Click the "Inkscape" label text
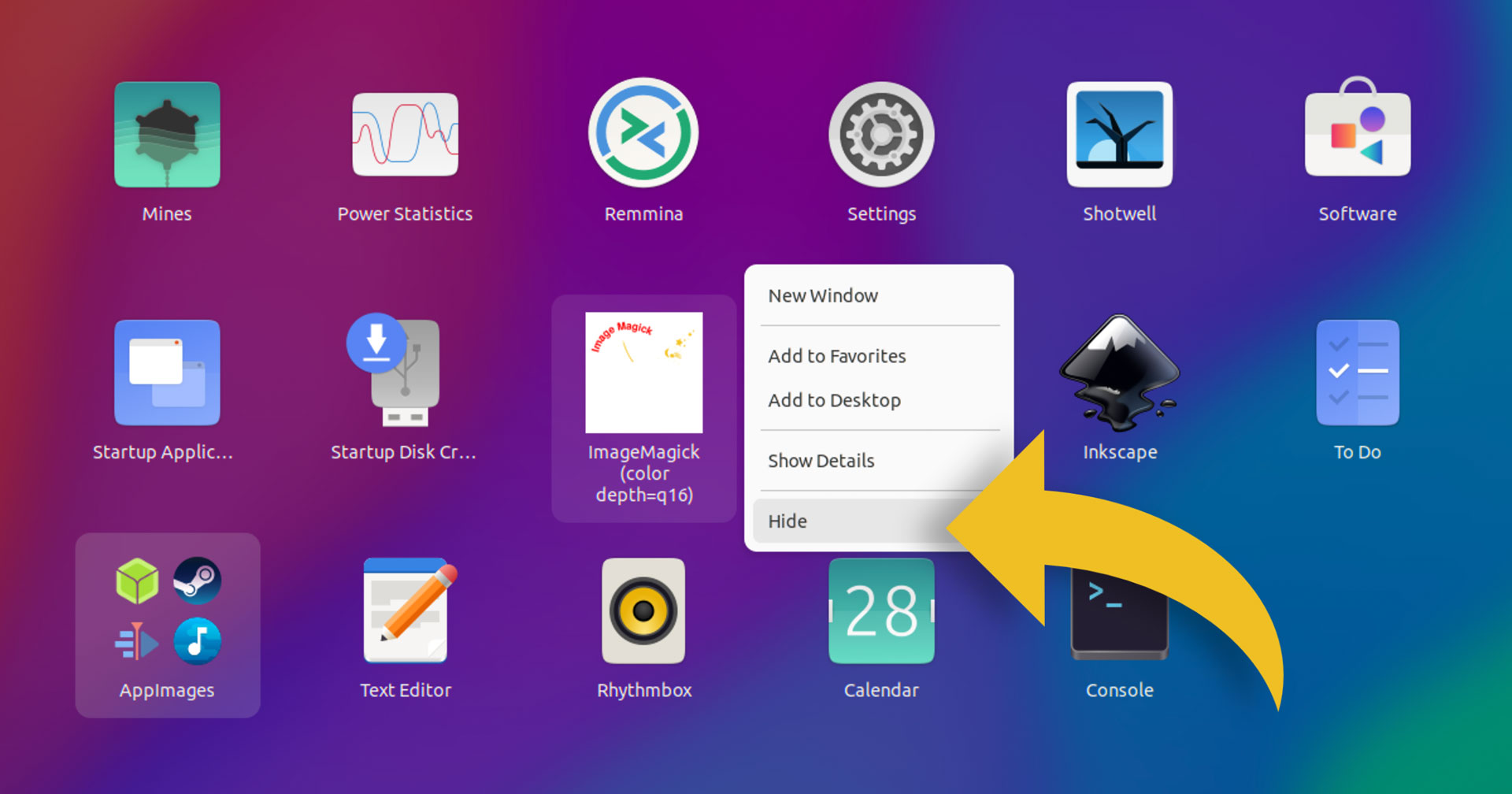The image size is (1512, 794). pos(1120,452)
